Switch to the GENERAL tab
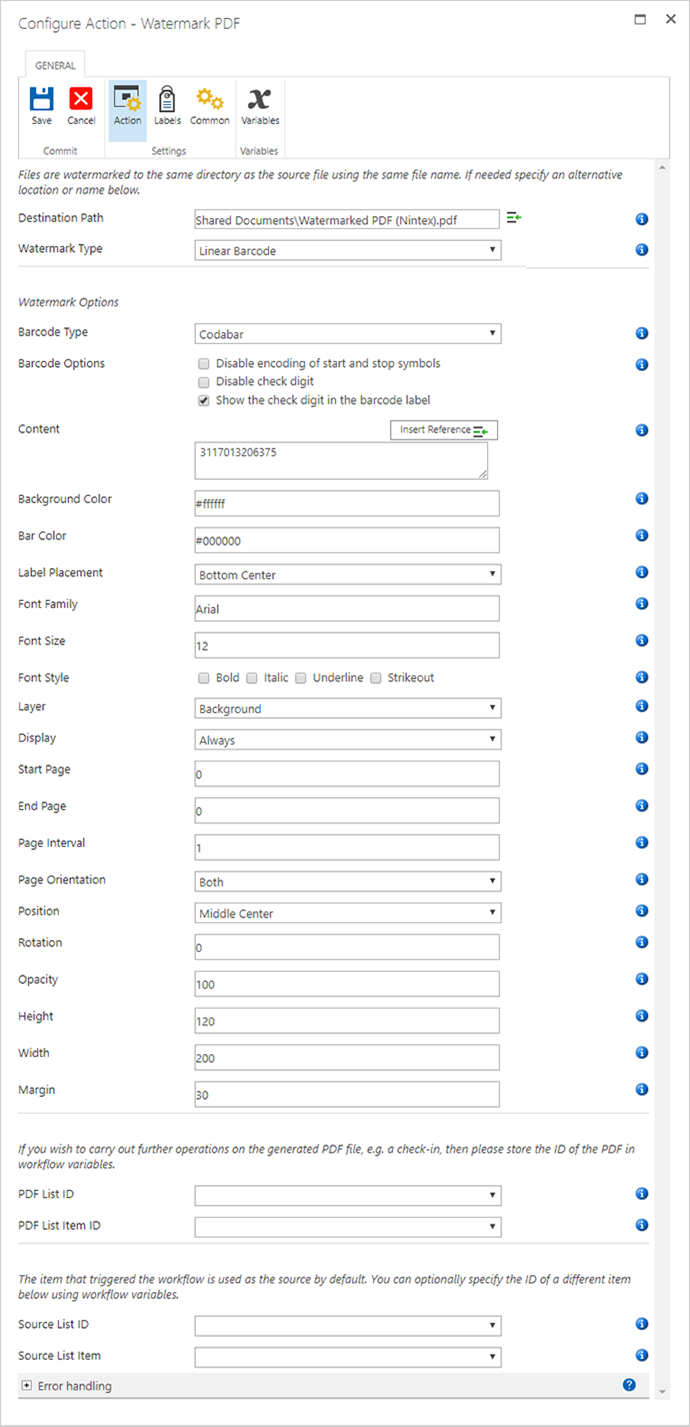690x1427 pixels. [x=55, y=65]
